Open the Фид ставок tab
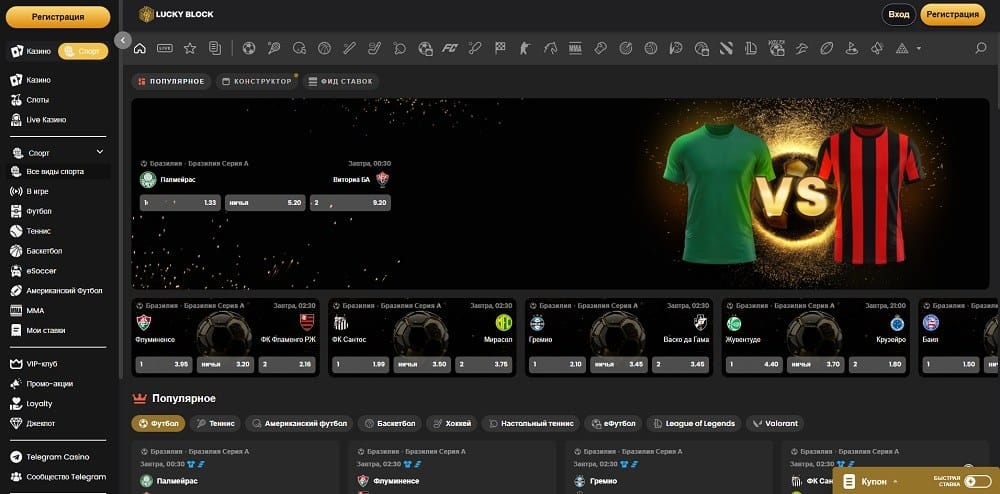1000x494 pixels. tap(341, 82)
